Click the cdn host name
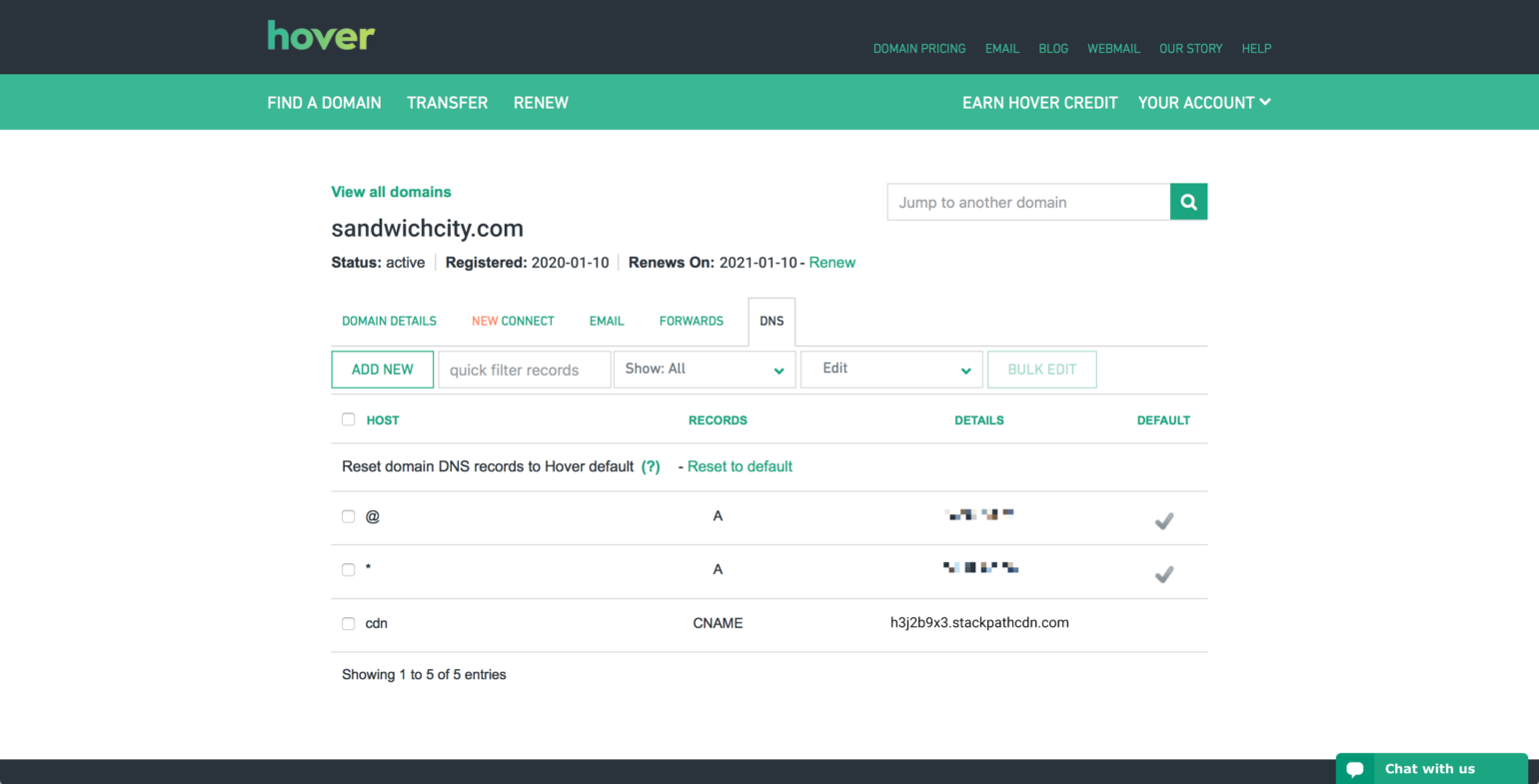The image size is (1539, 784). coord(376,623)
